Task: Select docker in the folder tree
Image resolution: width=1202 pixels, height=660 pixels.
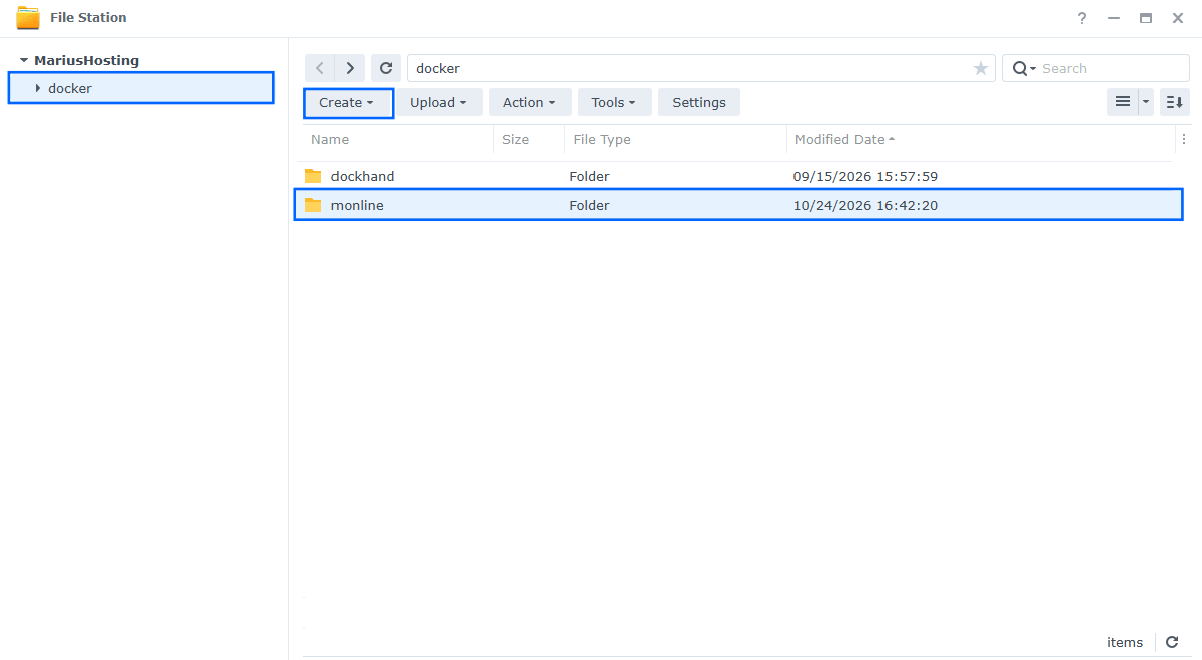Action: click(x=141, y=88)
